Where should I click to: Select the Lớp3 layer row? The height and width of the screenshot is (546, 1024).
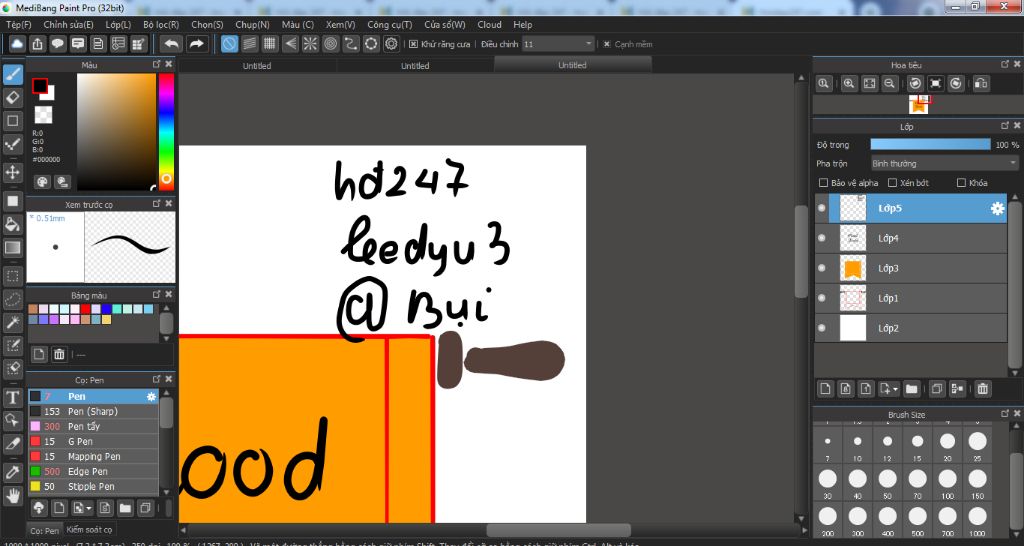[x=911, y=268]
